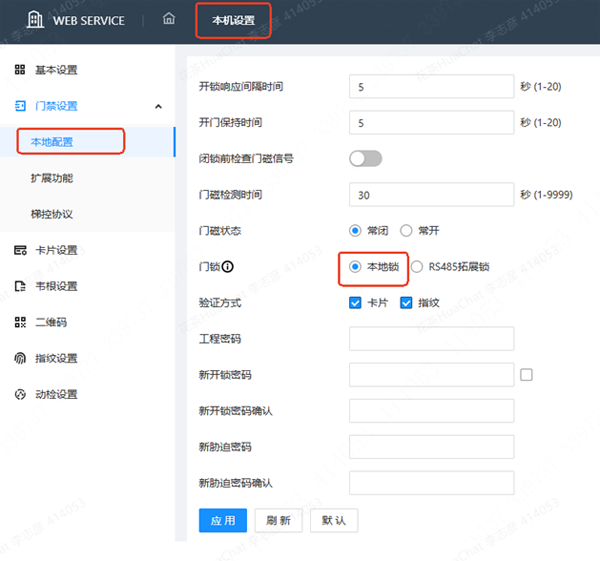Viewport: 600px width, 561px height.
Task: Tick the checkbox beside 新开锁密码 field
Action: pyautogui.click(x=527, y=375)
